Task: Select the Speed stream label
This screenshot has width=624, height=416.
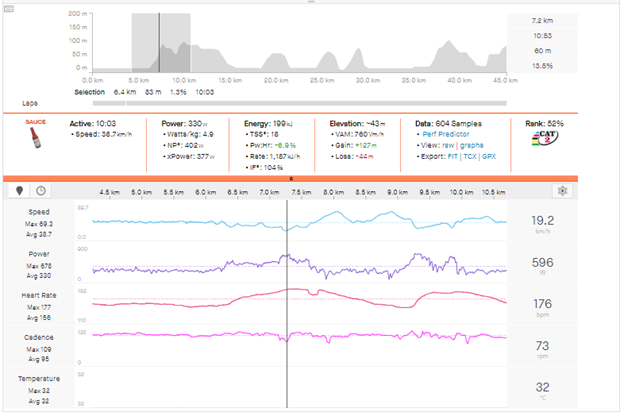Action: pos(38,214)
